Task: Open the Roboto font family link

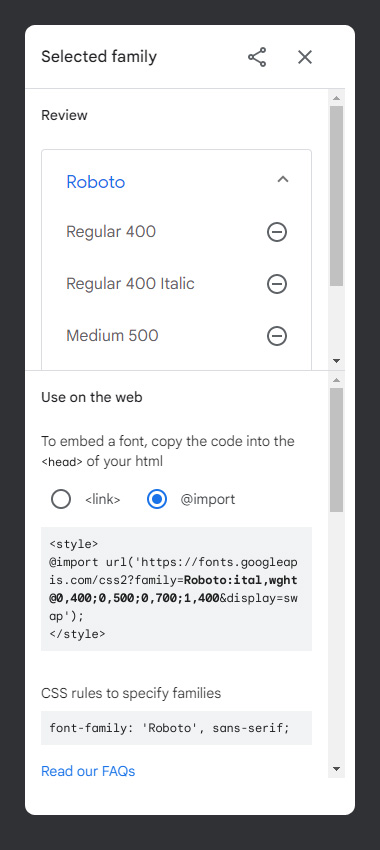Action: pyautogui.click(x=95, y=182)
